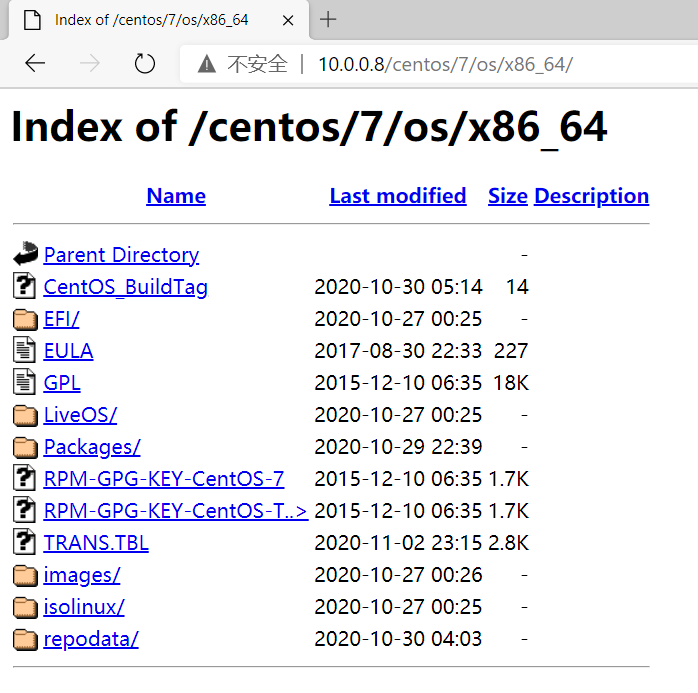Close the Index of /centos tab
The image size is (698, 693).
click(288, 20)
